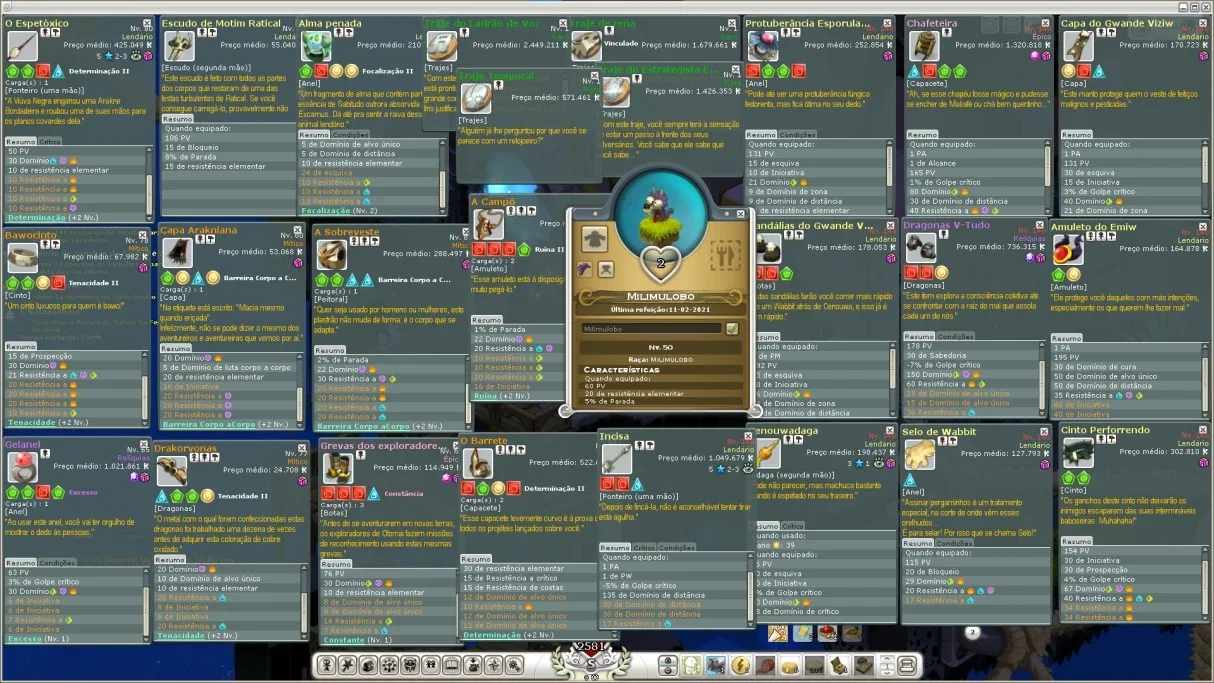Select the Drakorvonas epaulettes thumbnail
Image resolution: width=1214 pixels, height=683 pixels.
171,472
